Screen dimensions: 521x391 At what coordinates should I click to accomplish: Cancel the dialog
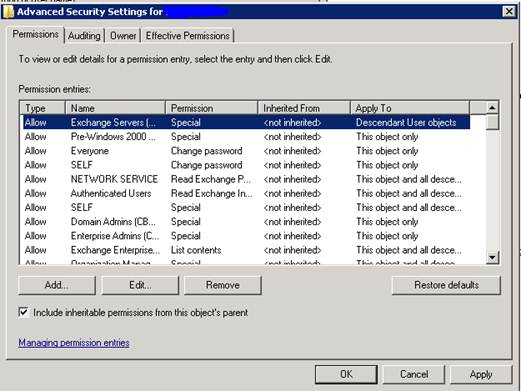point(414,374)
